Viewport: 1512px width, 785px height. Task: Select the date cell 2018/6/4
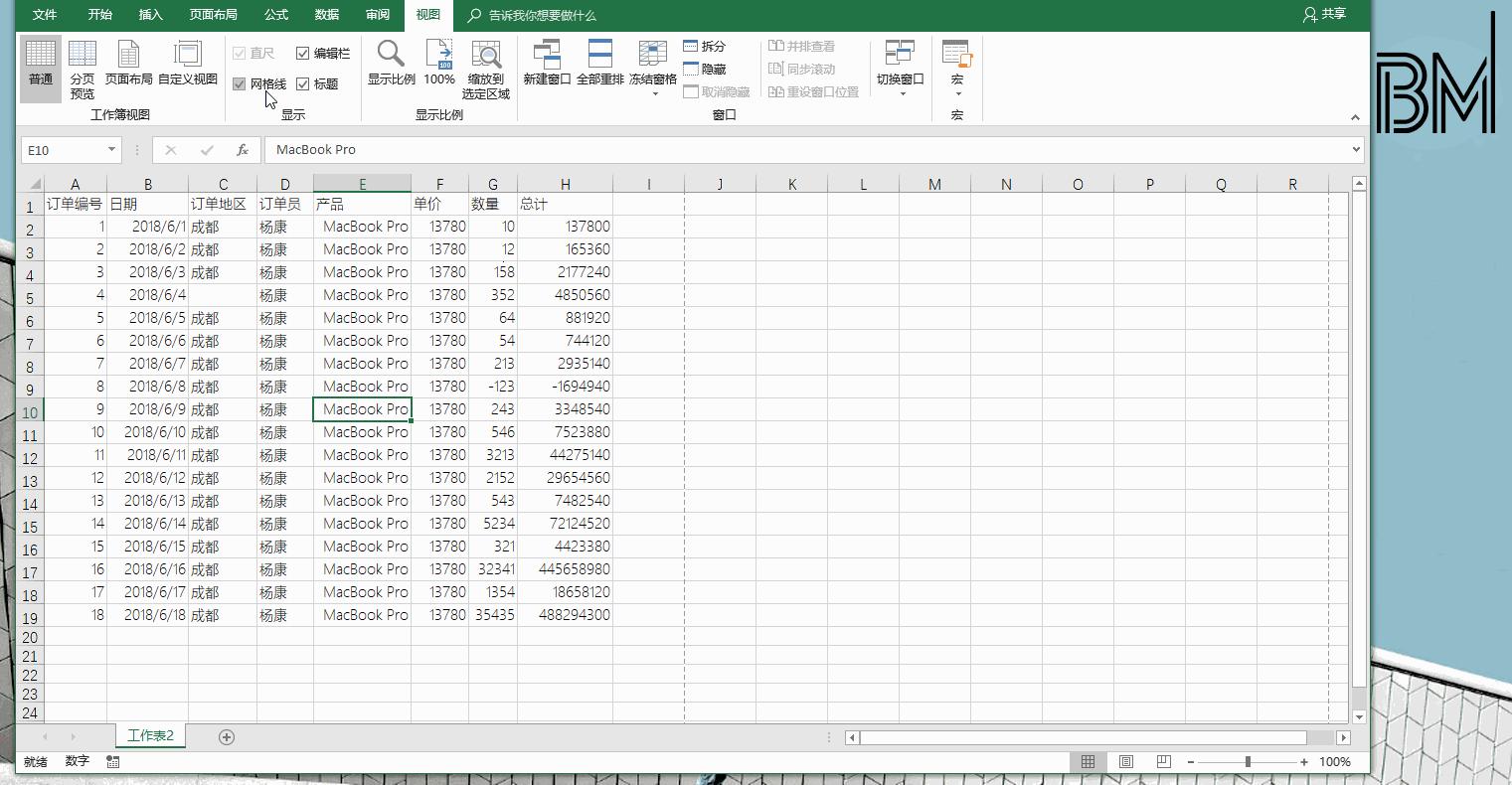coord(147,295)
